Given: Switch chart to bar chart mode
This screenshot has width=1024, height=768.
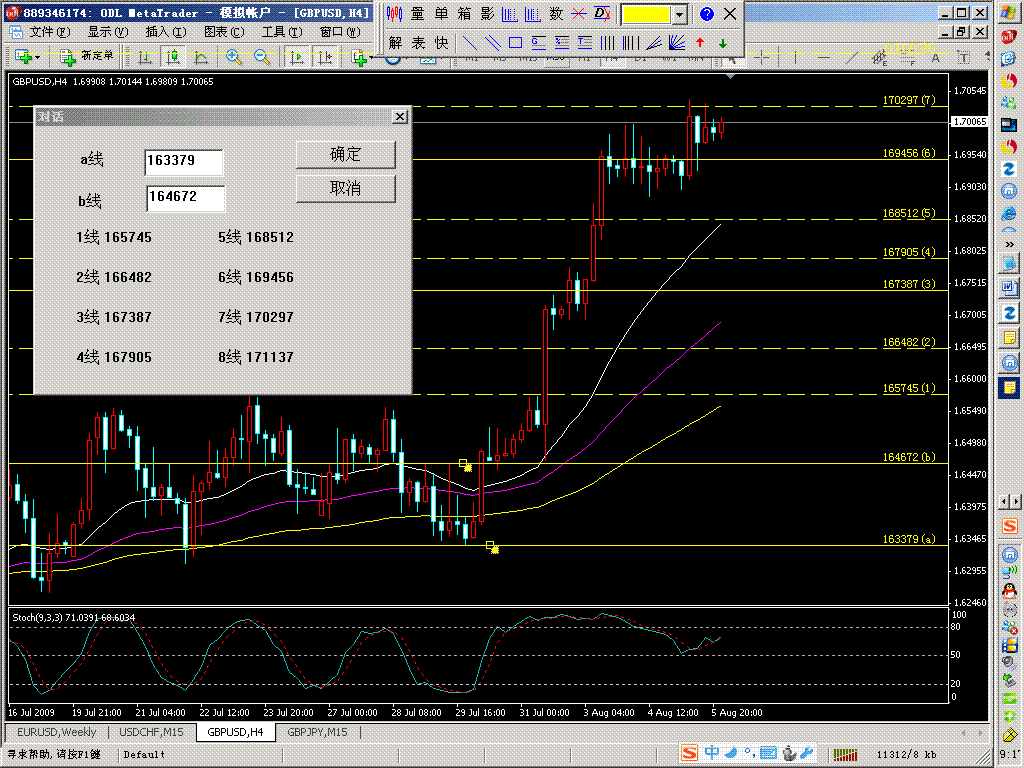Looking at the screenshot, I should pyautogui.click(x=145, y=57).
